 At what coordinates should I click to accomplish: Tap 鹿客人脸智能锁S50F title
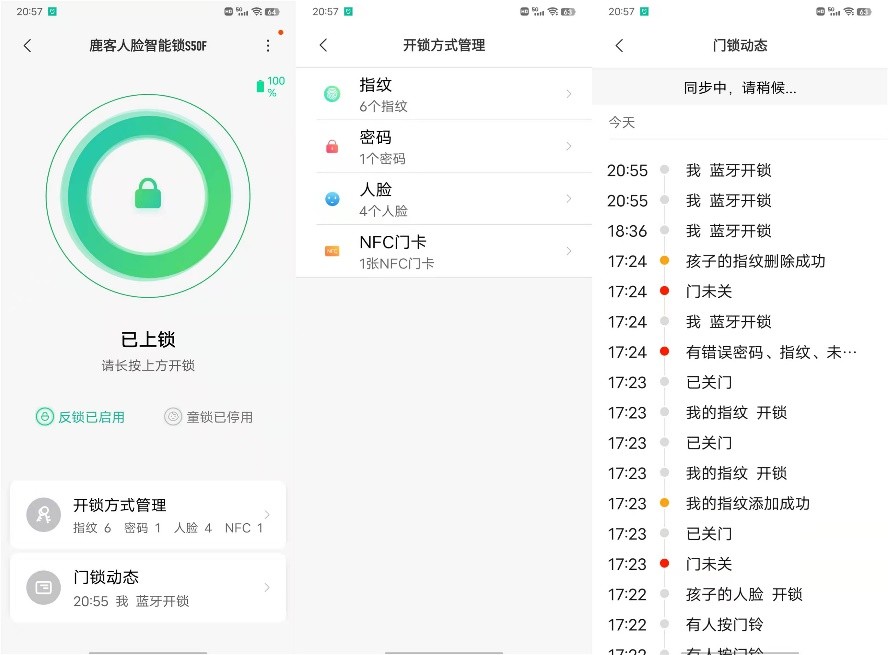pos(148,45)
